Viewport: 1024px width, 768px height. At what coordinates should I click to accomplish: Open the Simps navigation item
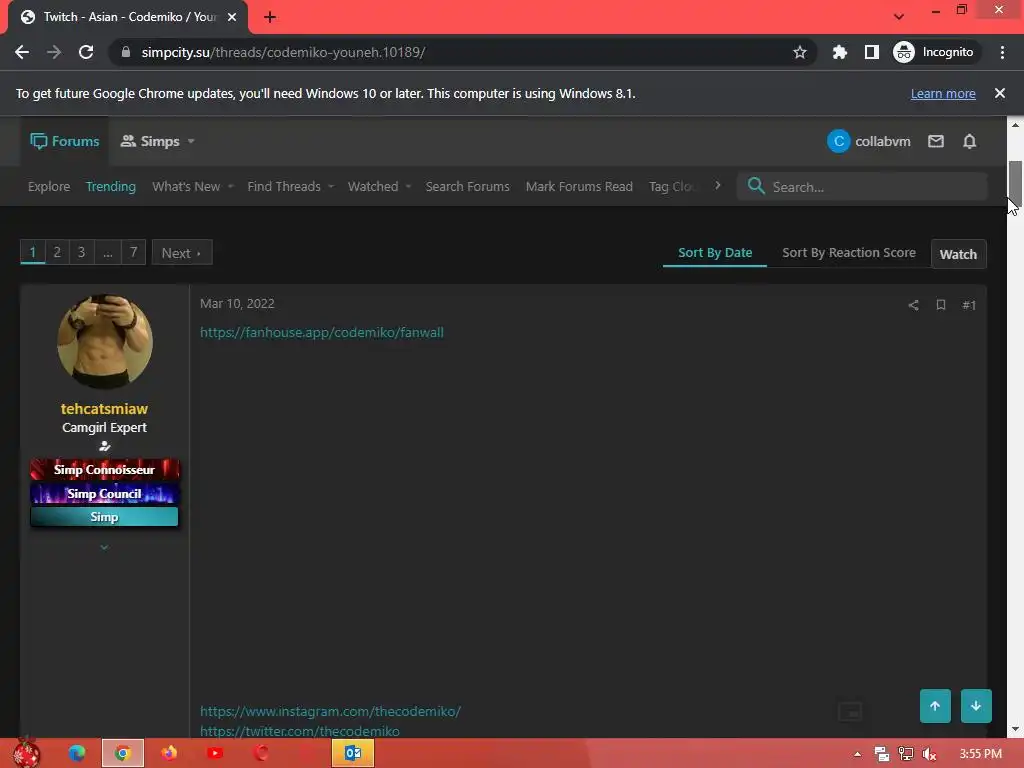click(x=150, y=141)
